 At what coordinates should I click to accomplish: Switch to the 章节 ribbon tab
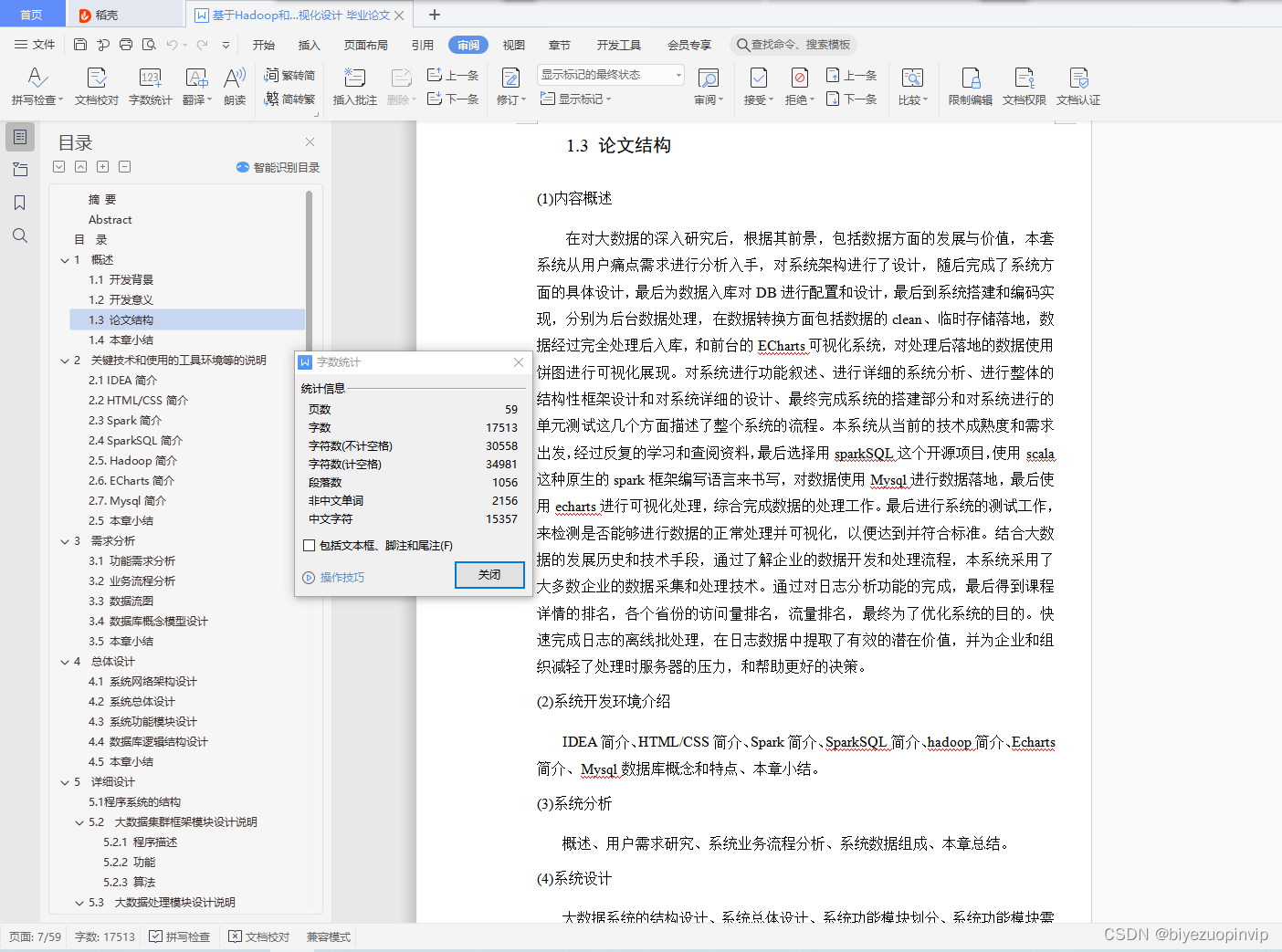(560, 45)
